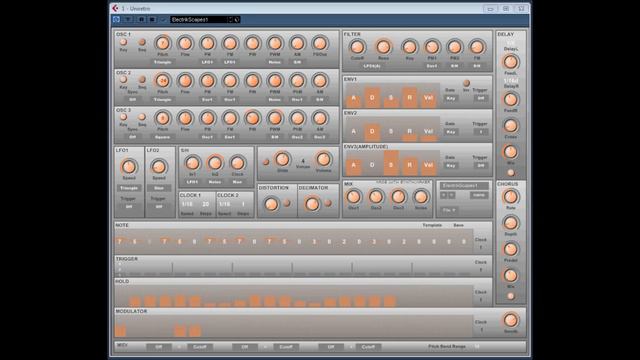Open OSC 2 Sync Off dropdown
Screen dimensions: 640x360
click(132, 100)
